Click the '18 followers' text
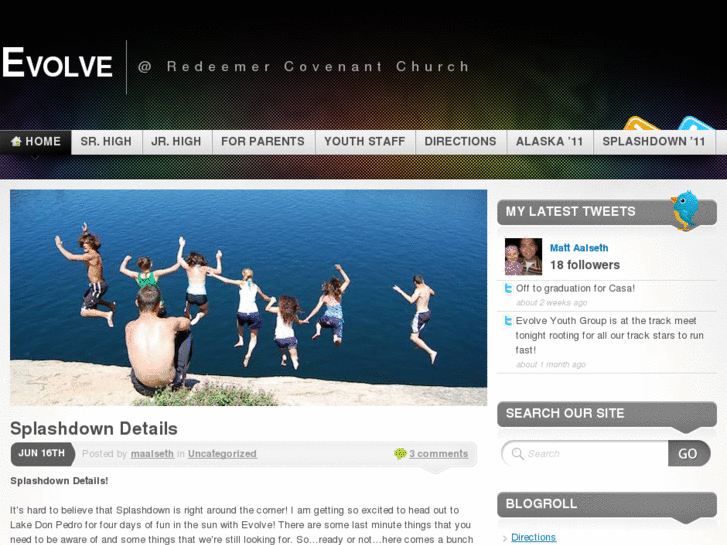The width and height of the screenshot is (727, 545). 585,265
